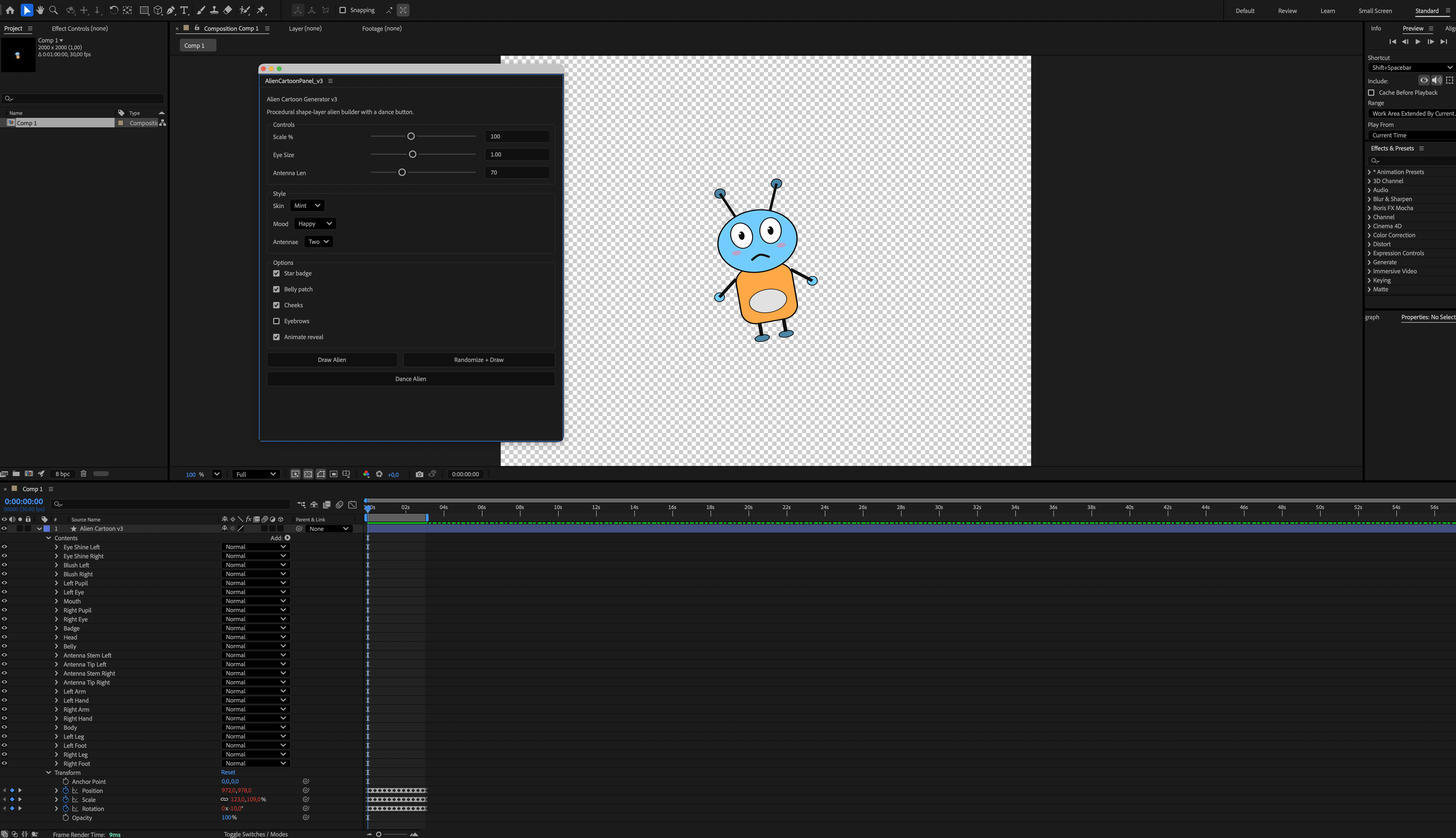The width and height of the screenshot is (1456, 838).
Task: Uncheck the Cheeks option
Action: click(277, 305)
